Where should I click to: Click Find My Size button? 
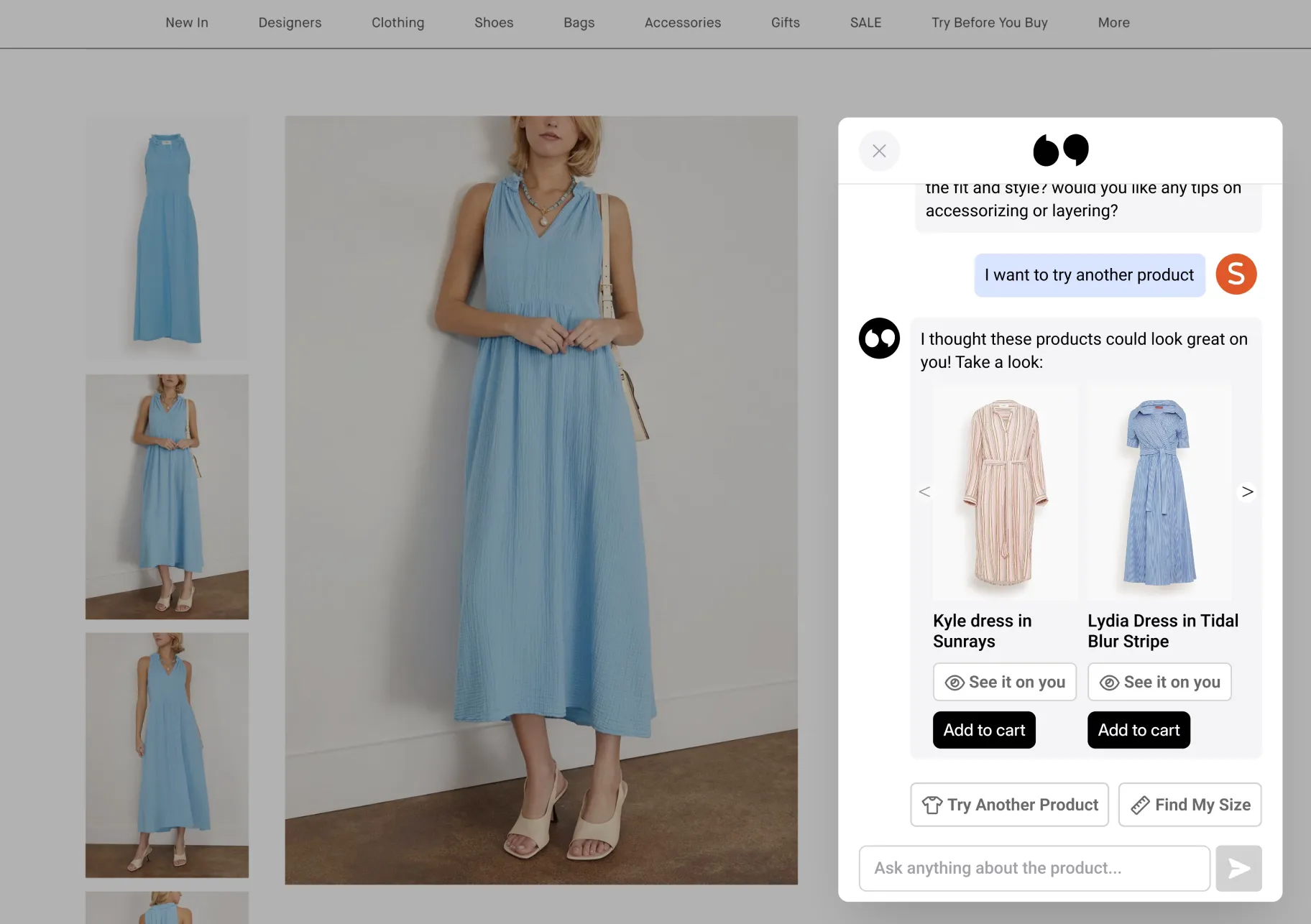click(x=1190, y=805)
